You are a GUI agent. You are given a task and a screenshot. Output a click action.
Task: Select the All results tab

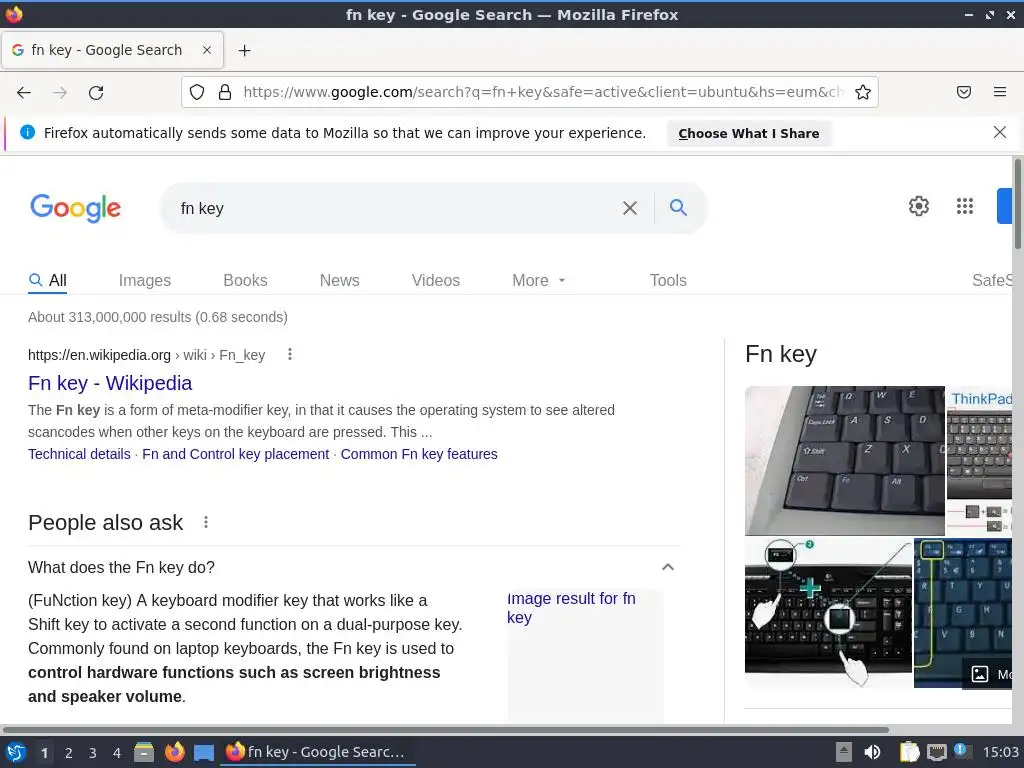click(48, 280)
